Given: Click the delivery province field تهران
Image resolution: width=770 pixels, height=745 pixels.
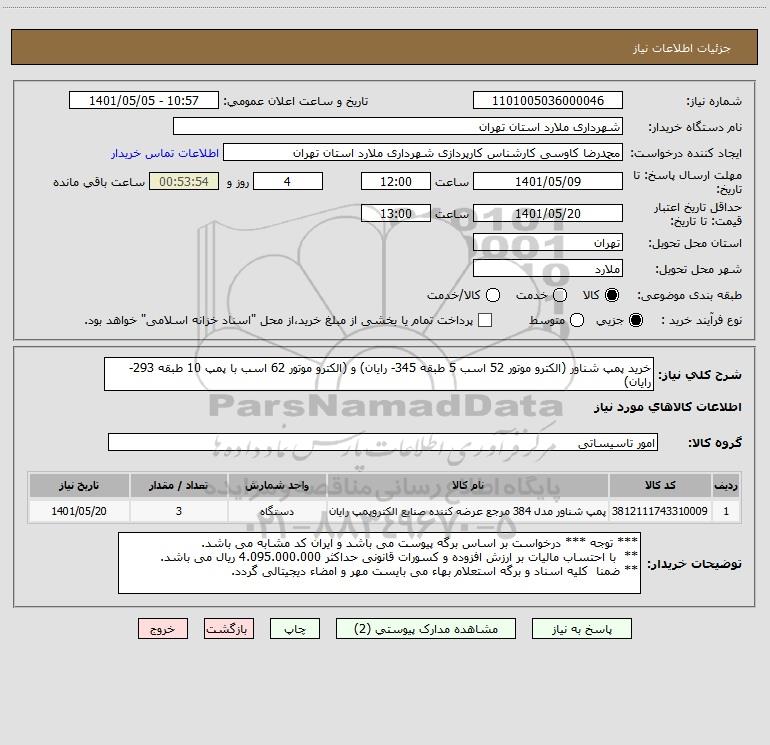Looking at the screenshot, I should 548,243.
